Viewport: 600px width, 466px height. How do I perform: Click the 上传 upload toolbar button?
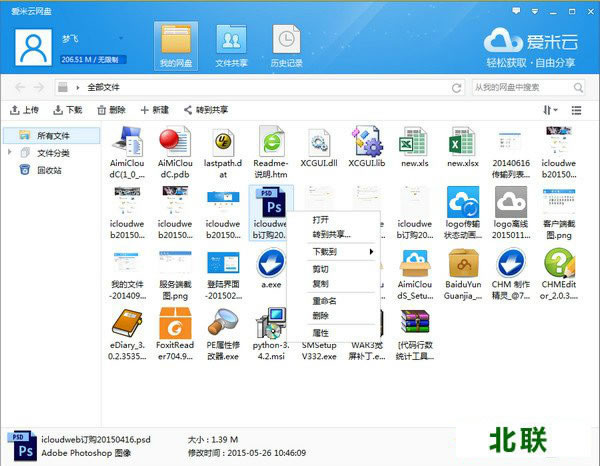(25, 109)
